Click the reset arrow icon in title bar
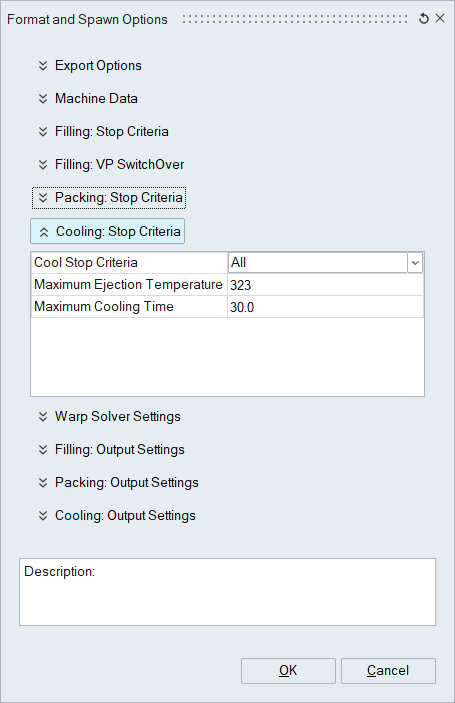This screenshot has height=703, width=455. click(x=423, y=19)
